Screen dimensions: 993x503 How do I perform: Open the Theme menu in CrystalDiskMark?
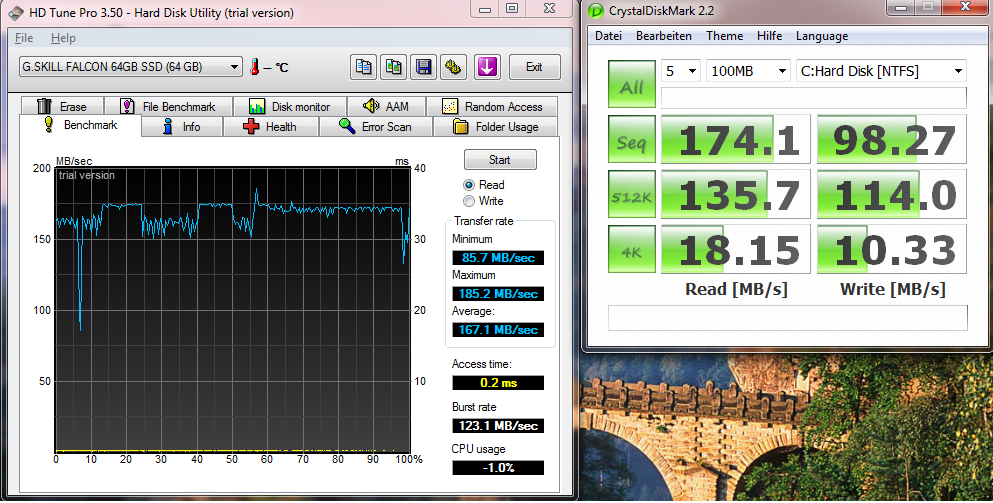pos(724,36)
